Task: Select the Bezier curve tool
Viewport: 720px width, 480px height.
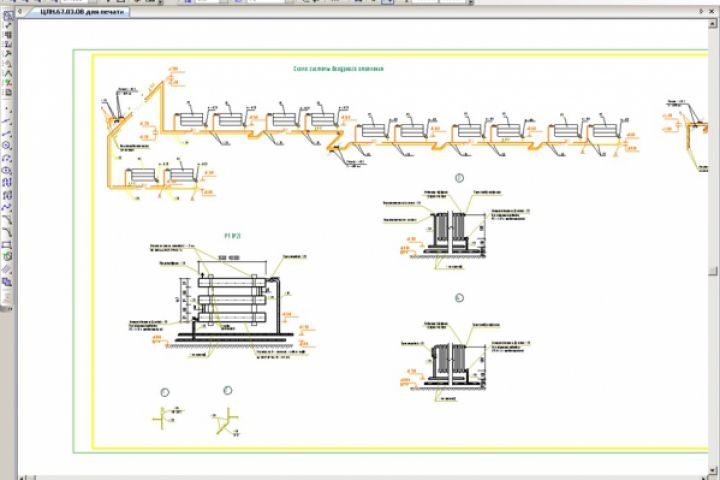Action: (7, 208)
